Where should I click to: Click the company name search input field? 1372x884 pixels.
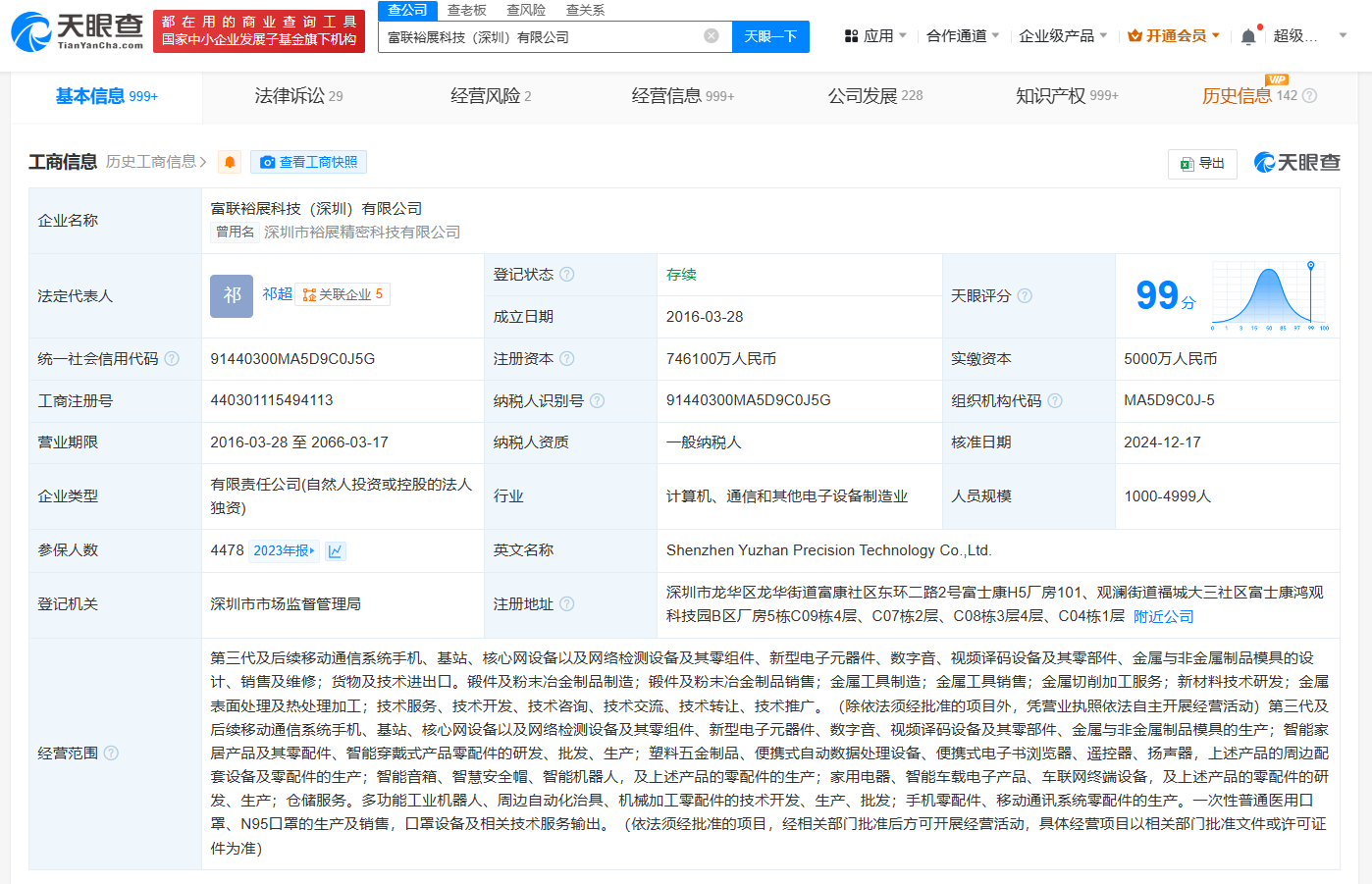coord(540,36)
